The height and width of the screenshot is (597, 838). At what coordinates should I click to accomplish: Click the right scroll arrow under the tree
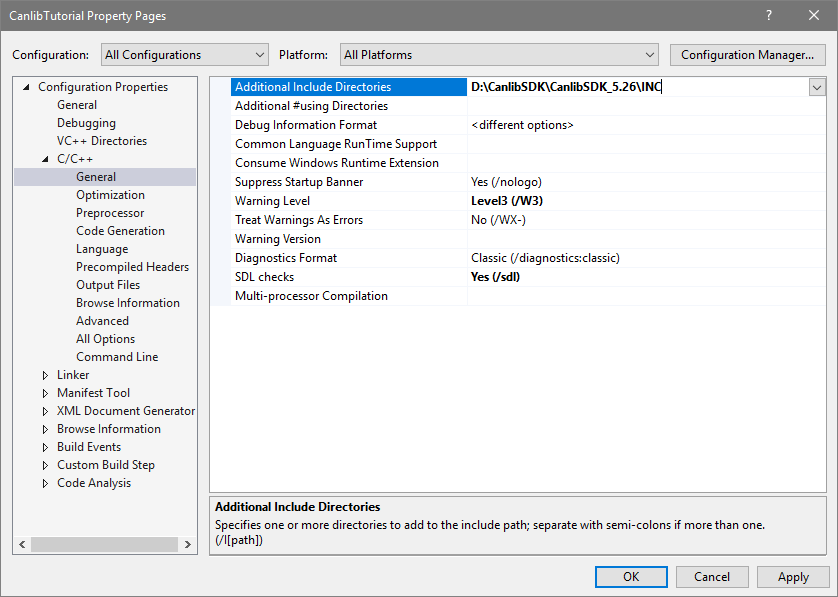tap(187, 543)
